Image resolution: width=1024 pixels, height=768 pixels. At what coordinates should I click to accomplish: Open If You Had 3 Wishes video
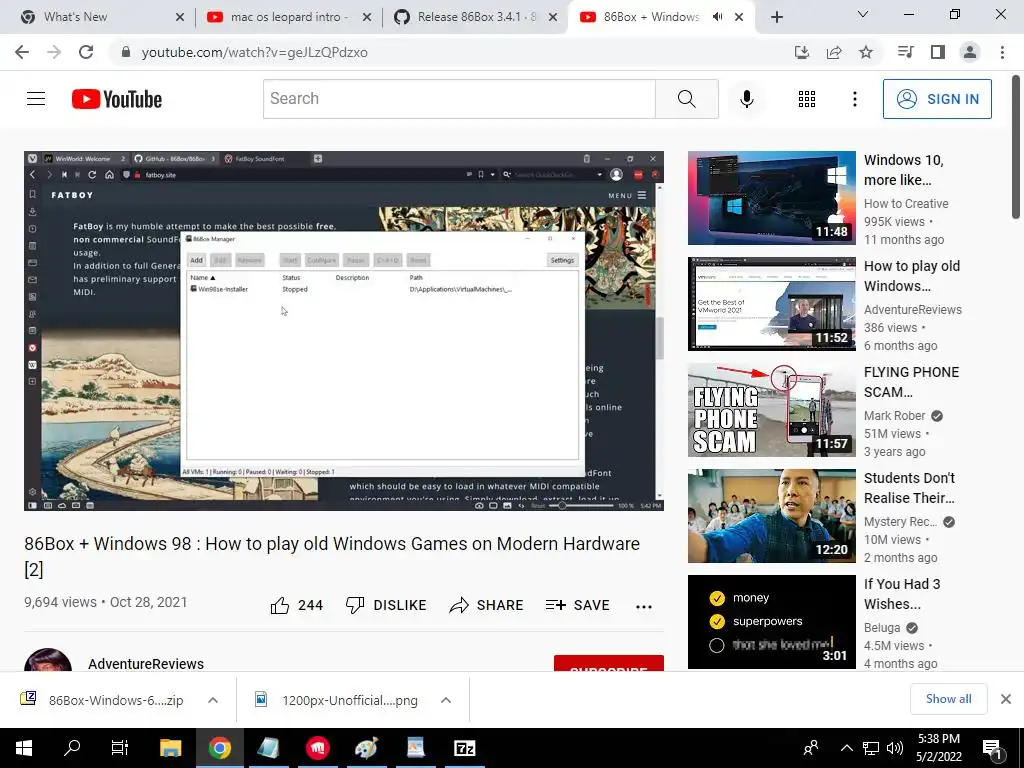(771, 622)
